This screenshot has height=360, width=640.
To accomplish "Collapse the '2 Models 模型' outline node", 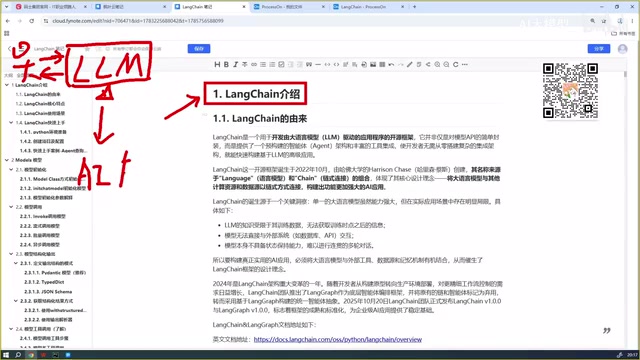I will pos(7,160).
